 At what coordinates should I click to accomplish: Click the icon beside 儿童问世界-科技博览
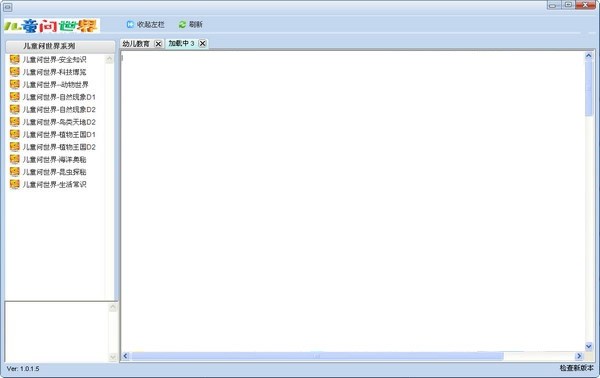click(x=15, y=72)
